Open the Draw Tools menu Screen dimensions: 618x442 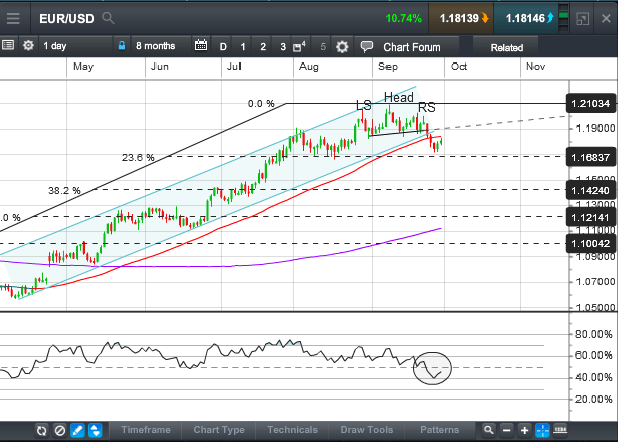pyautogui.click(x=367, y=430)
